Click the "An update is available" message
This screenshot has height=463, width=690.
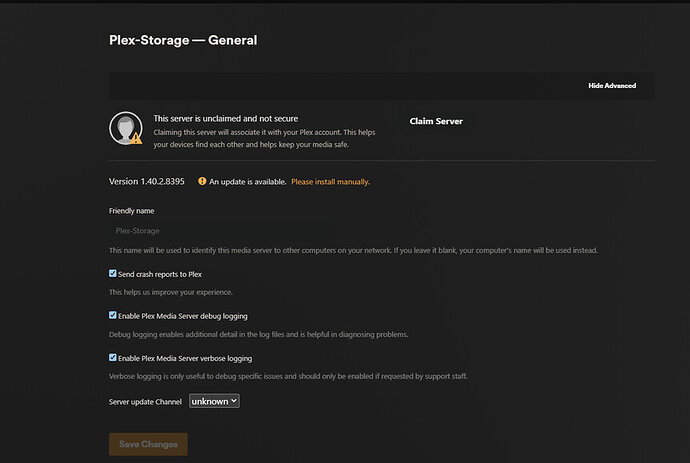coord(247,182)
